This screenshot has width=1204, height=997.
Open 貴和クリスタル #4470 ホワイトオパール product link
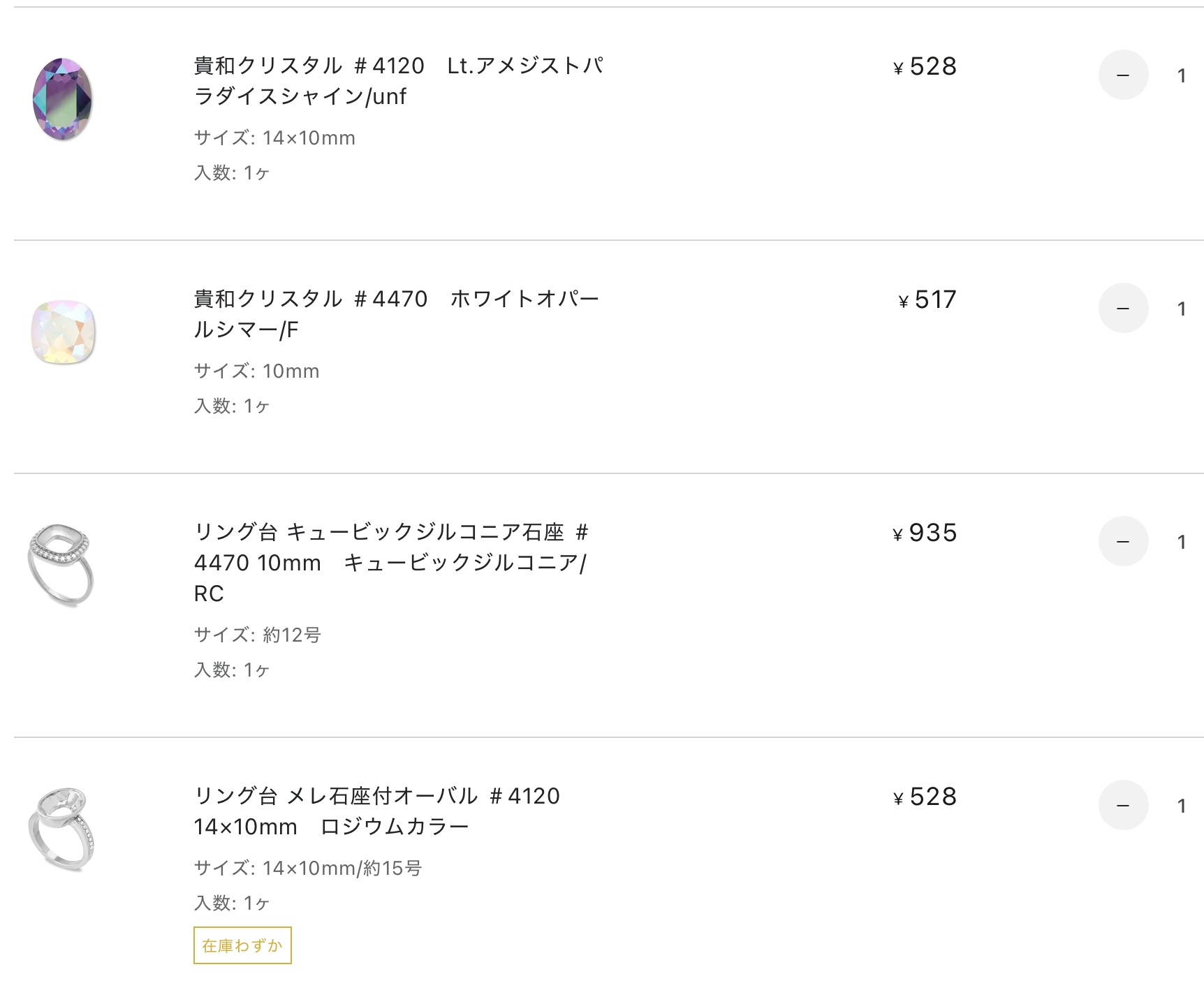(x=397, y=313)
